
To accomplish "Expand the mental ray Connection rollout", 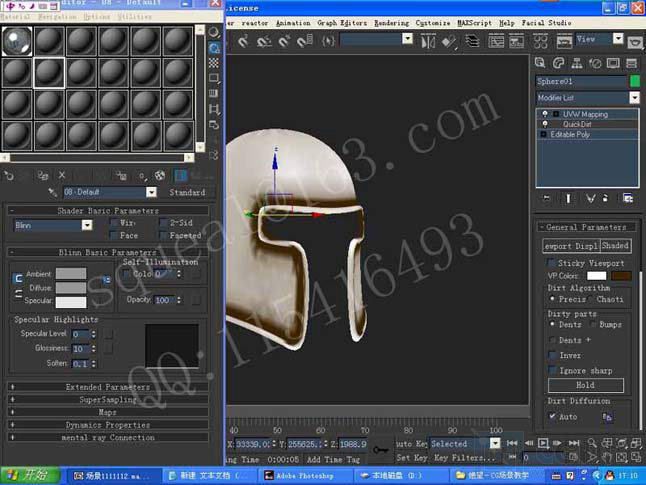I will (x=108, y=438).
